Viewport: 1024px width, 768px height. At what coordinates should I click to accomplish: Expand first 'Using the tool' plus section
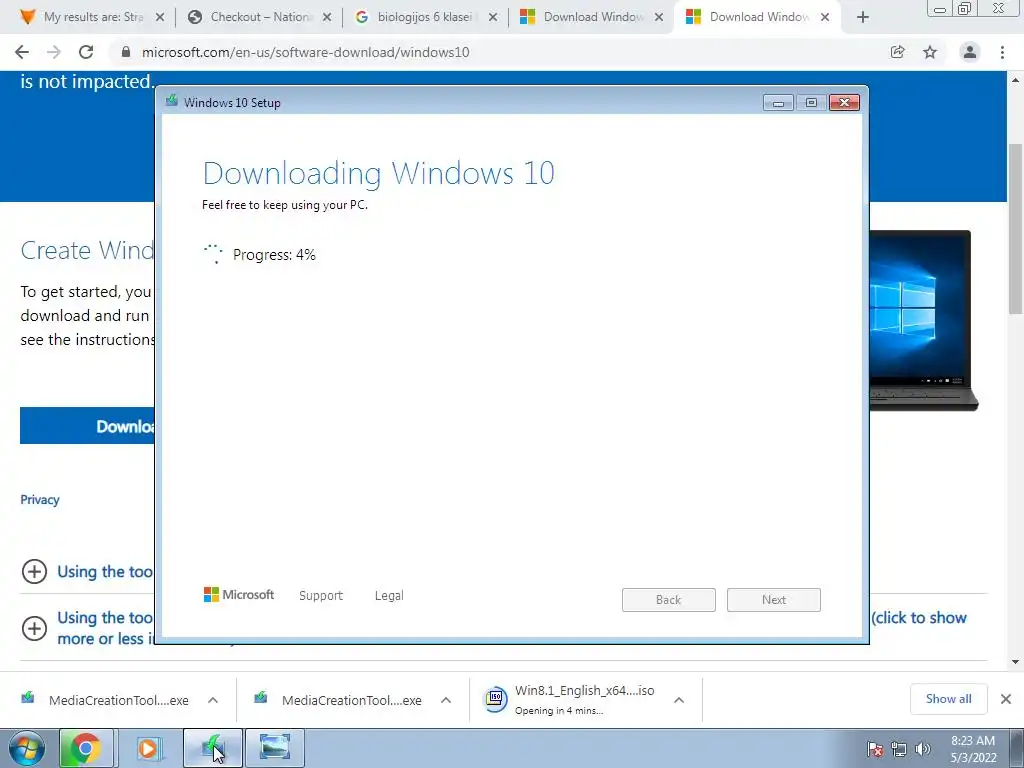coord(34,571)
